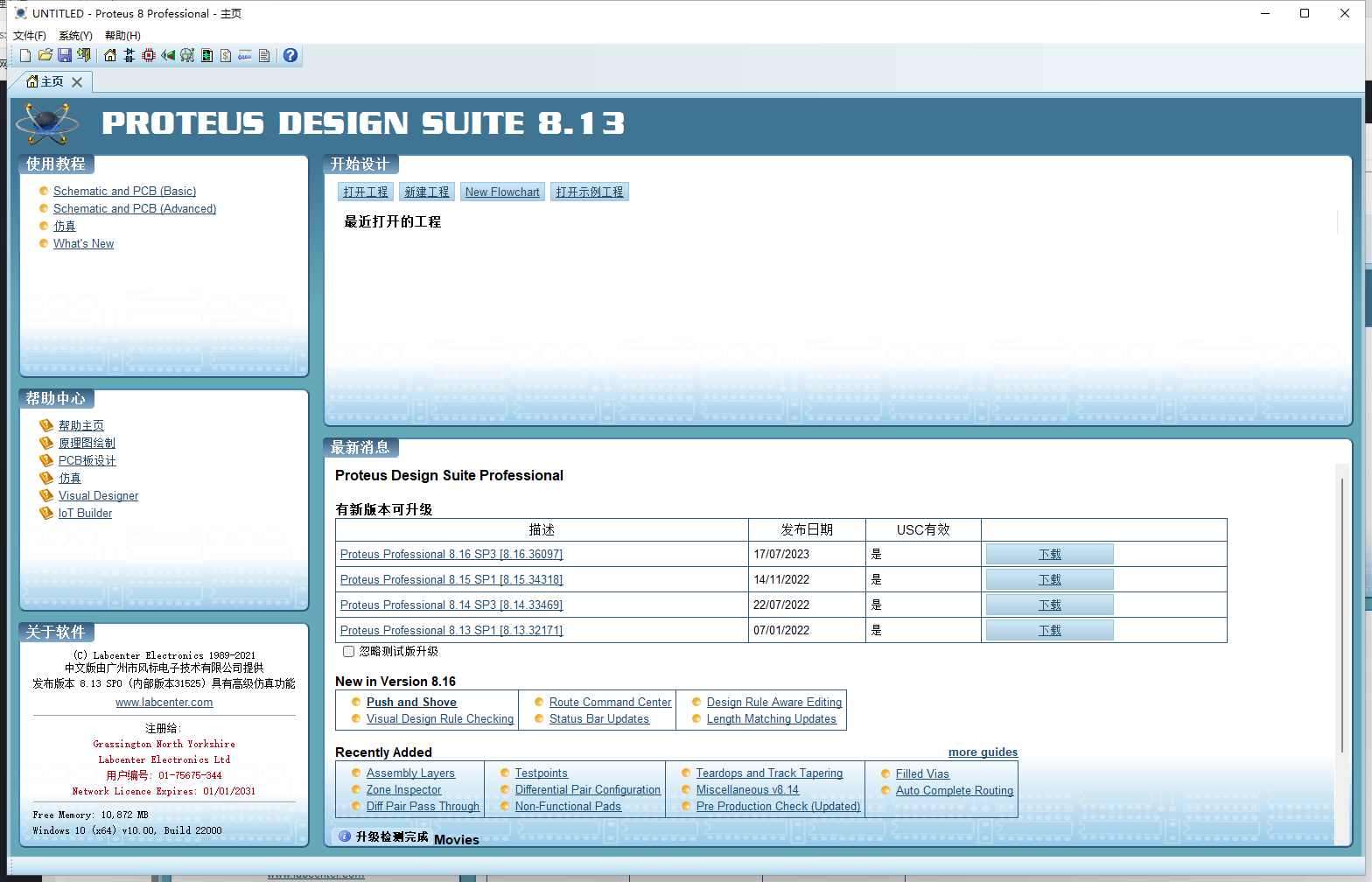Click the New Project toolbar icon
The width and height of the screenshot is (1372, 882).
pyautogui.click(x=25, y=55)
